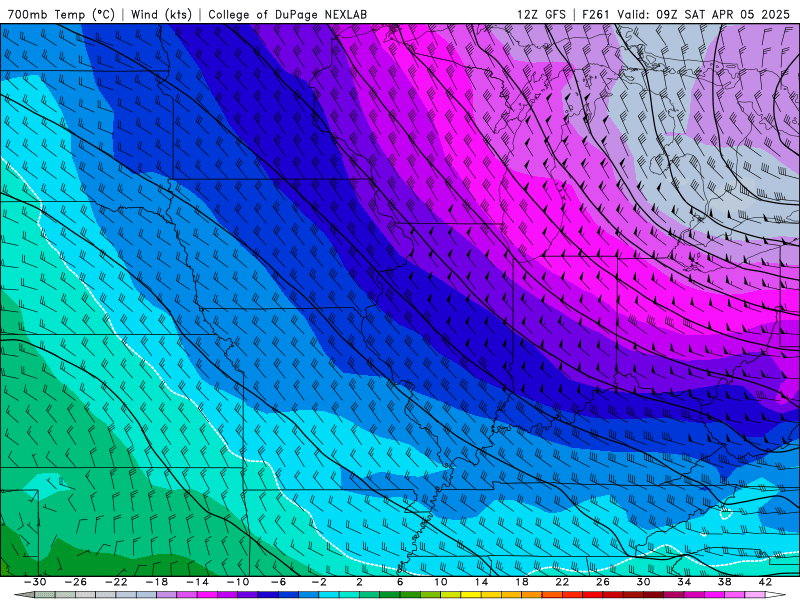Click the -14 color scale label
The width and height of the screenshot is (800, 600).
pos(197,582)
